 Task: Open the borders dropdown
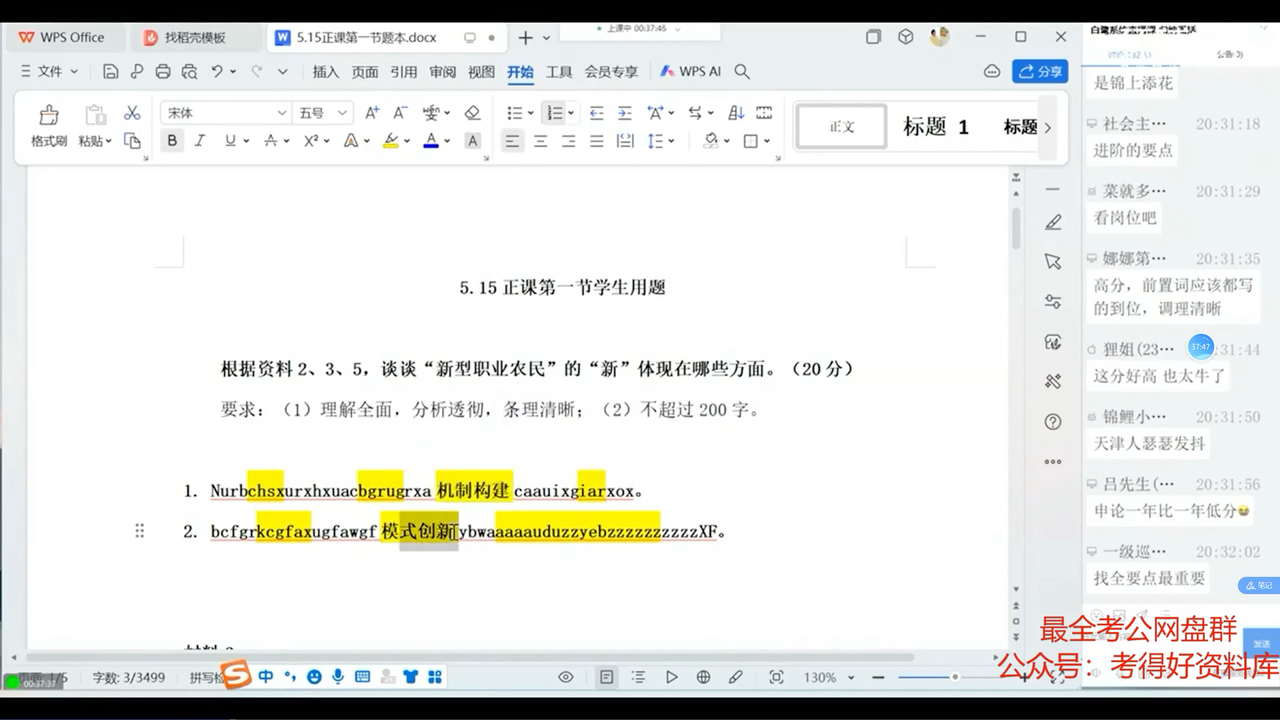point(767,141)
